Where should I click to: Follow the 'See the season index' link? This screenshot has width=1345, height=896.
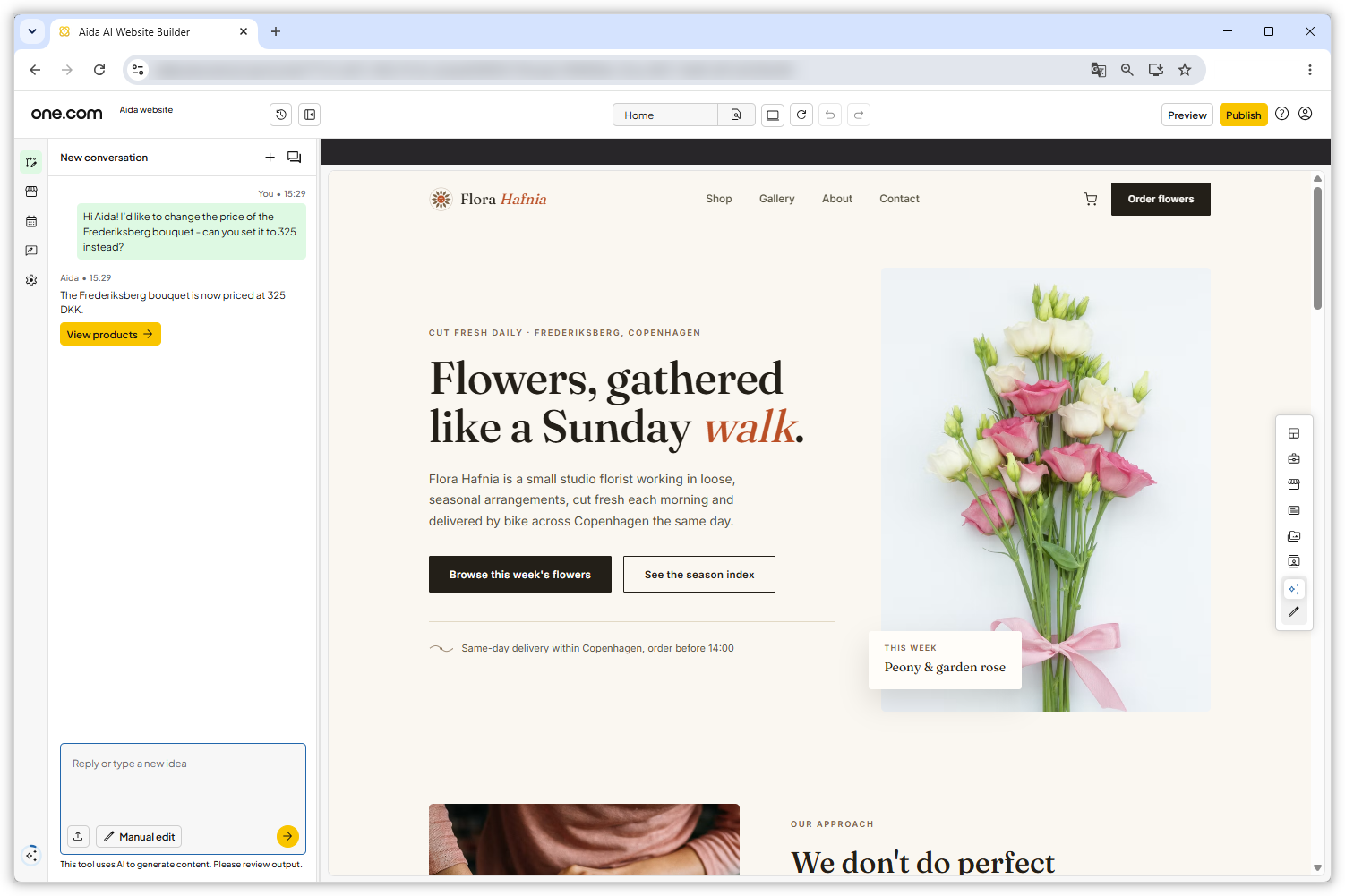click(x=699, y=575)
